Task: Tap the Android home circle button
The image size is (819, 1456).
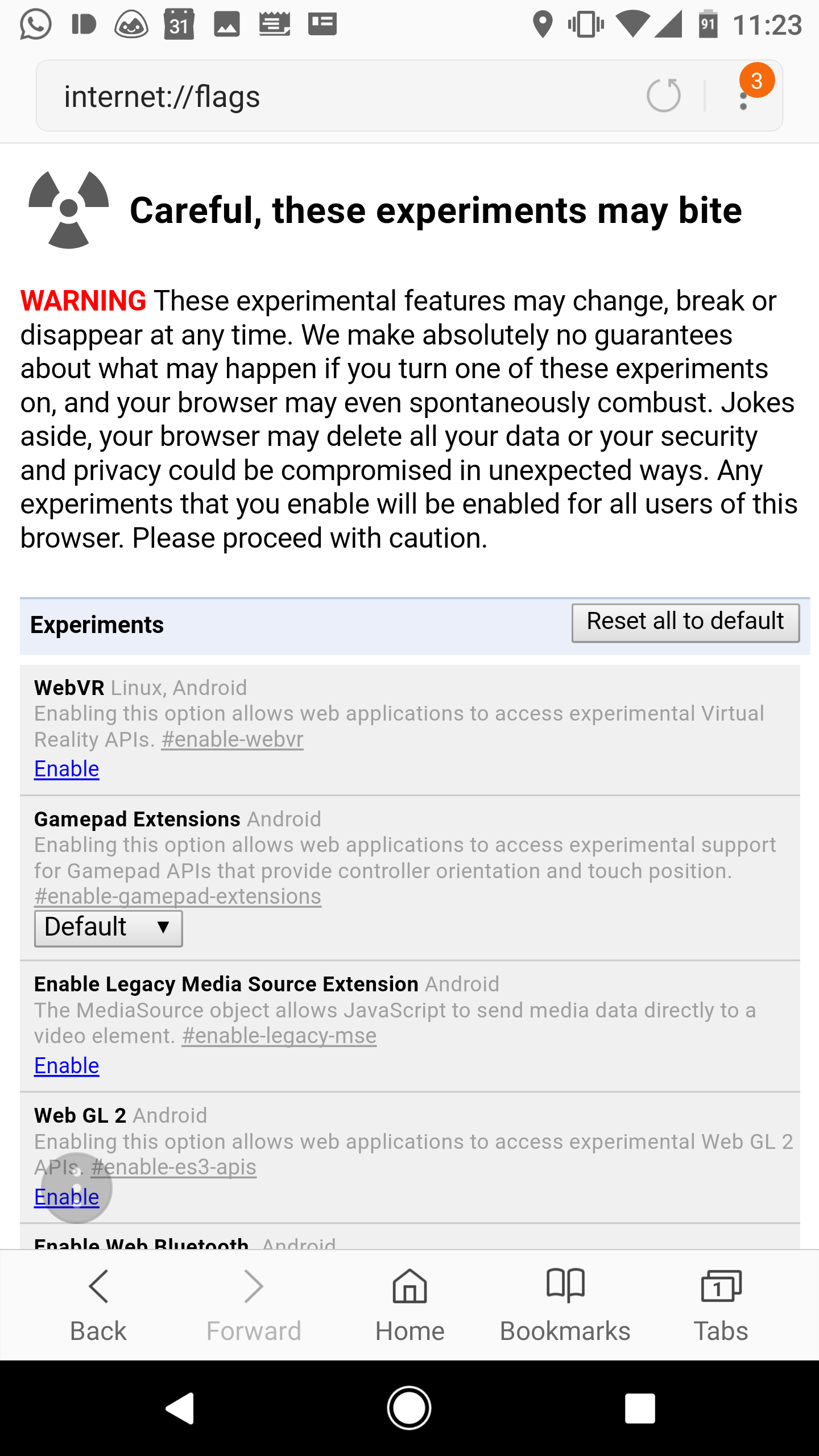Action: pyautogui.click(x=409, y=1408)
